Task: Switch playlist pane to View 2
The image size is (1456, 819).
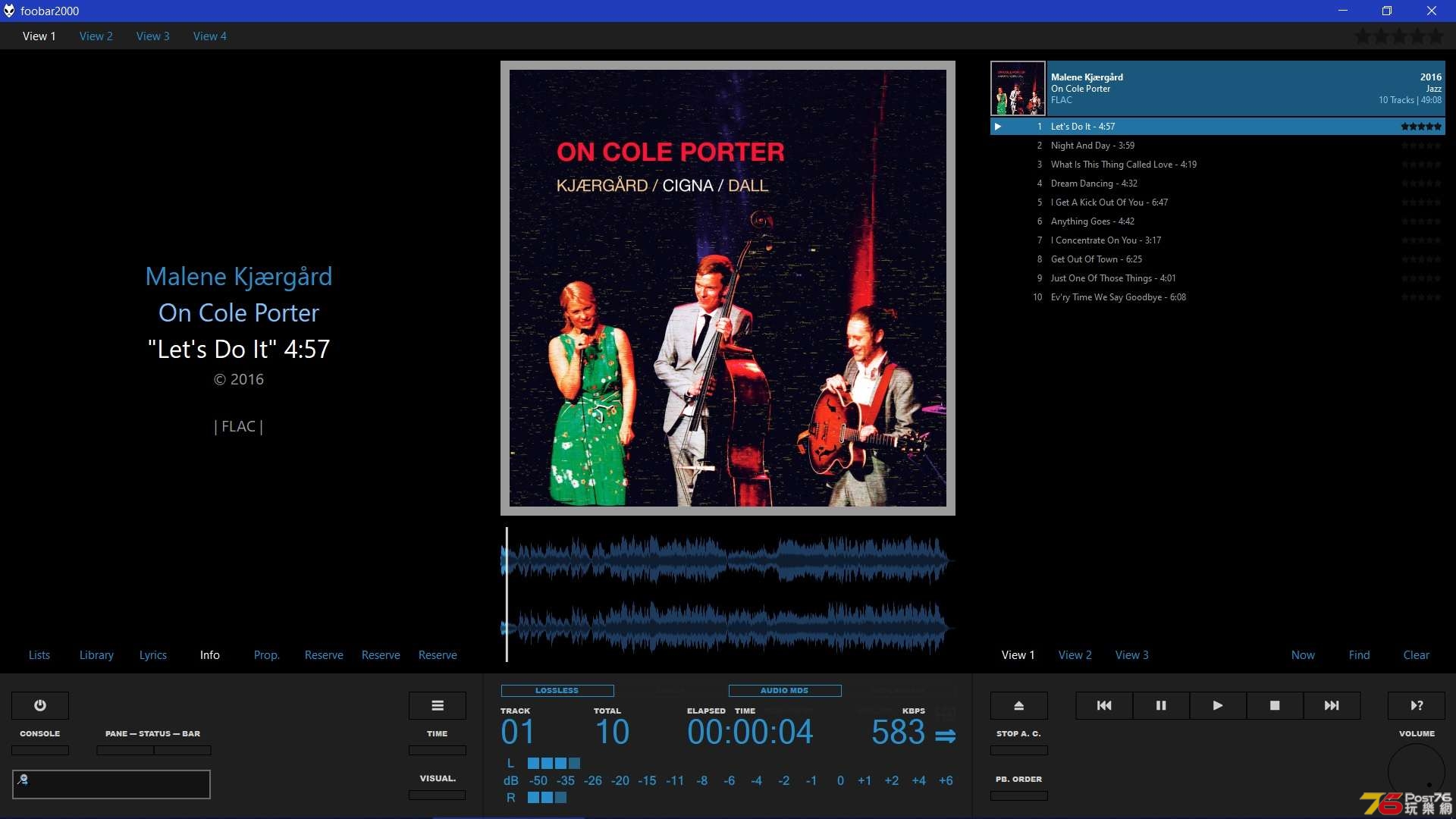Action: (1075, 655)
